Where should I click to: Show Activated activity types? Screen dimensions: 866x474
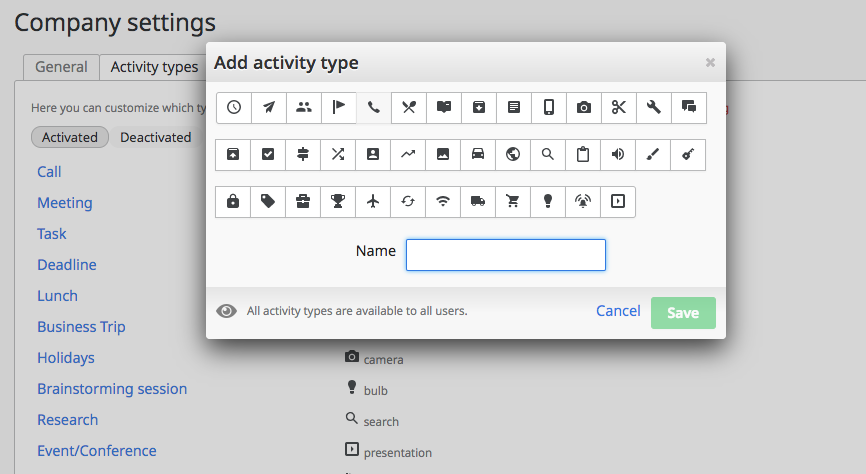pyautogui.click(x=70, y=137)
